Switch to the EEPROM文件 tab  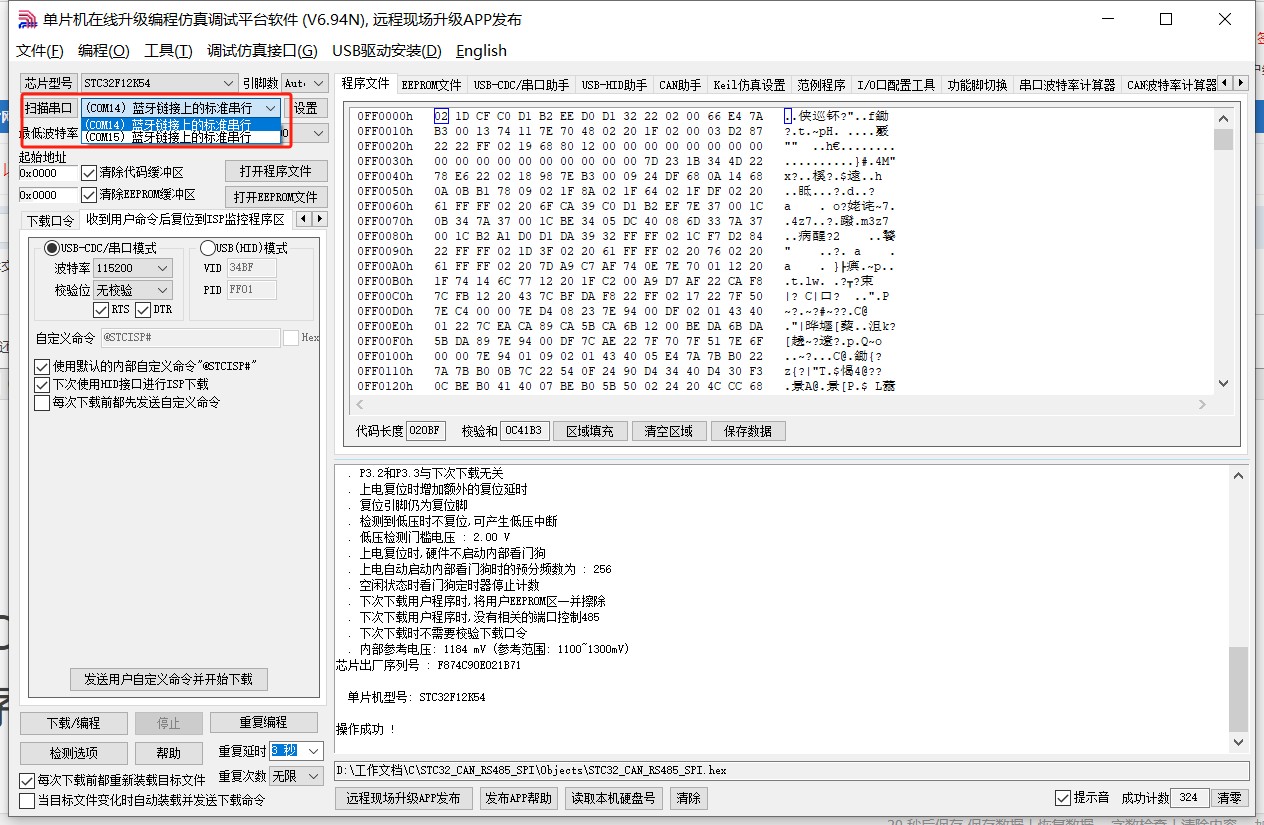click(x=431, y=85)
